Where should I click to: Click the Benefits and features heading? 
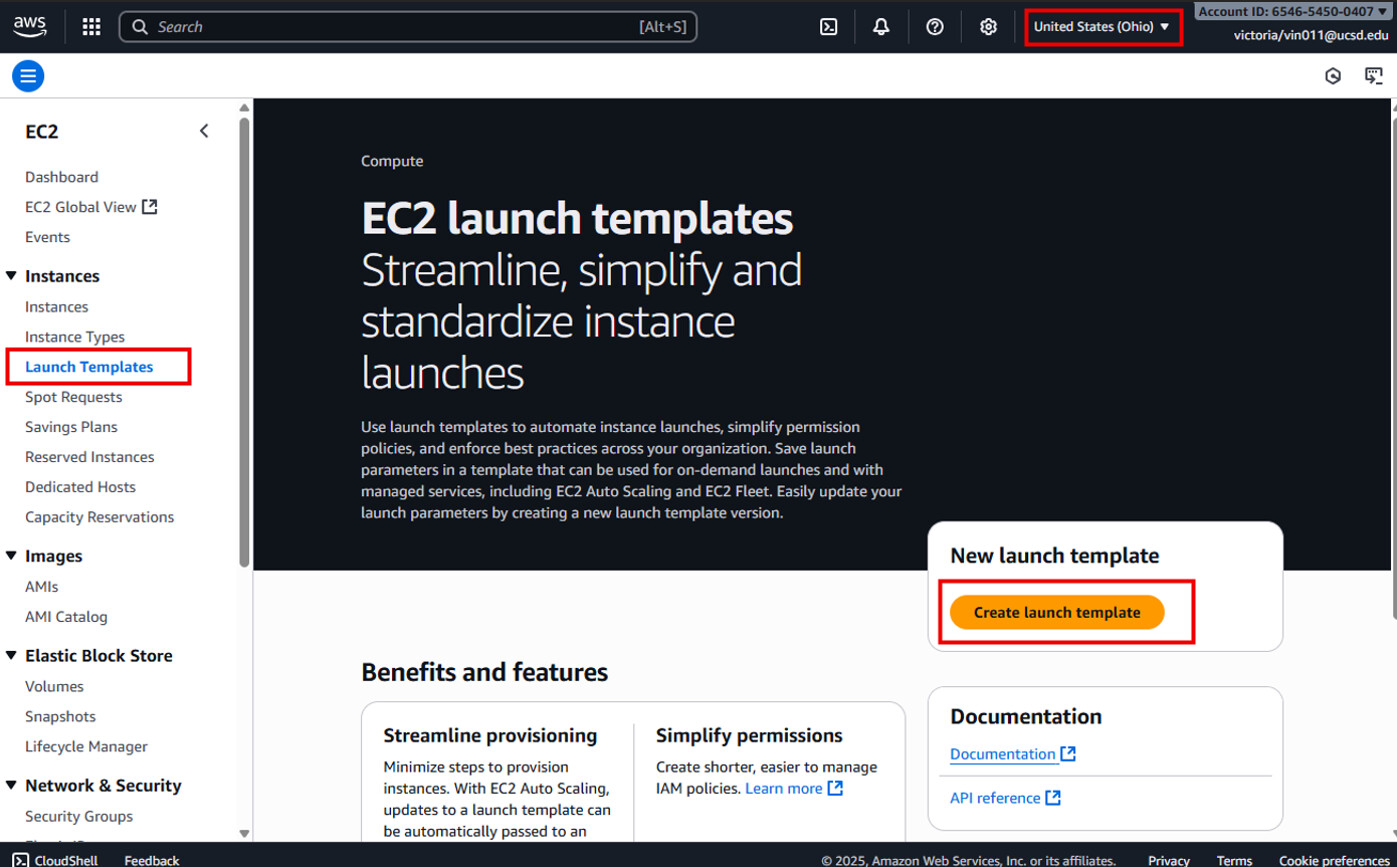pyautogui.click(x=484, y=672)
